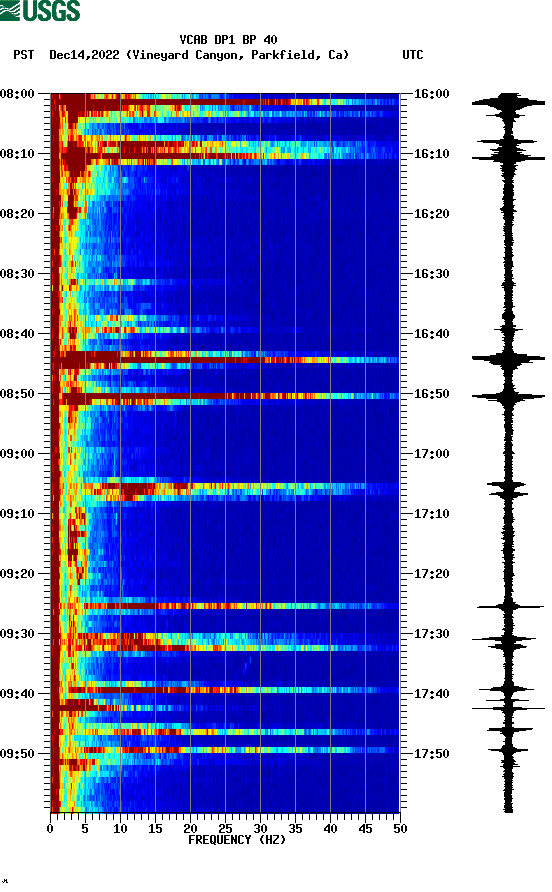Click the '10' frequency axis tick label

(x=120, y=829)
